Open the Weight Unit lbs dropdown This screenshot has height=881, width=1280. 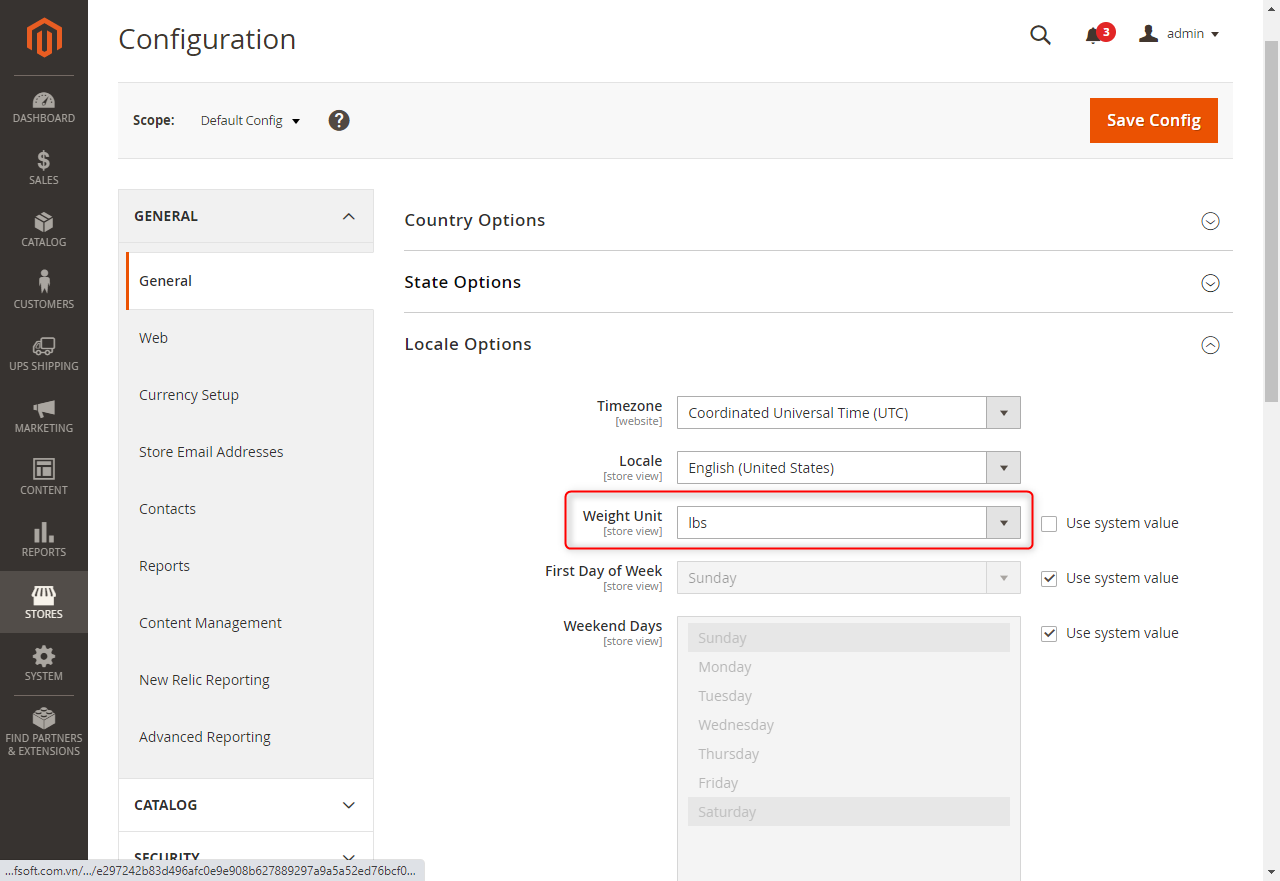848,523
